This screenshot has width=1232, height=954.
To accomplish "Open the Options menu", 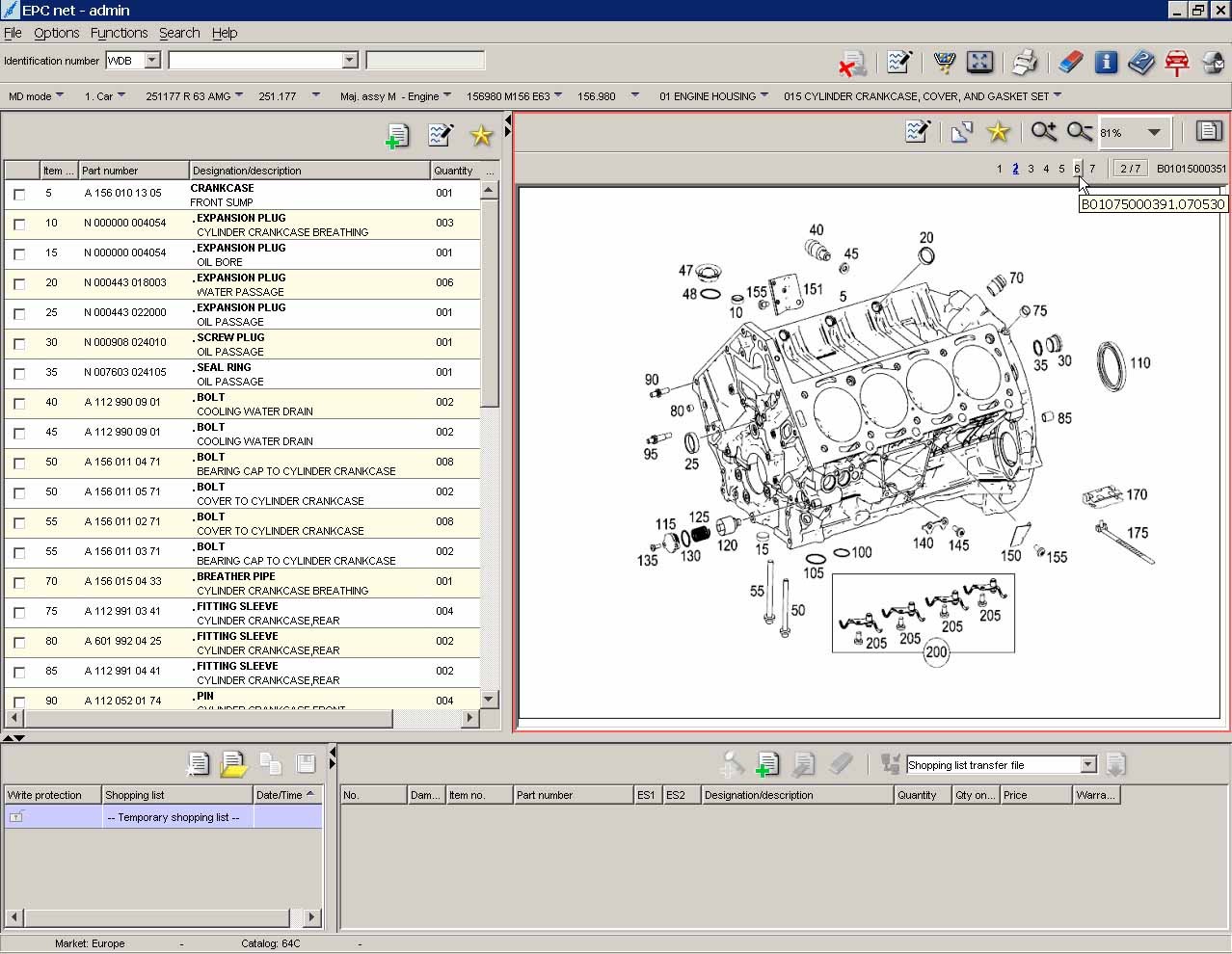I will pos(56,33).
